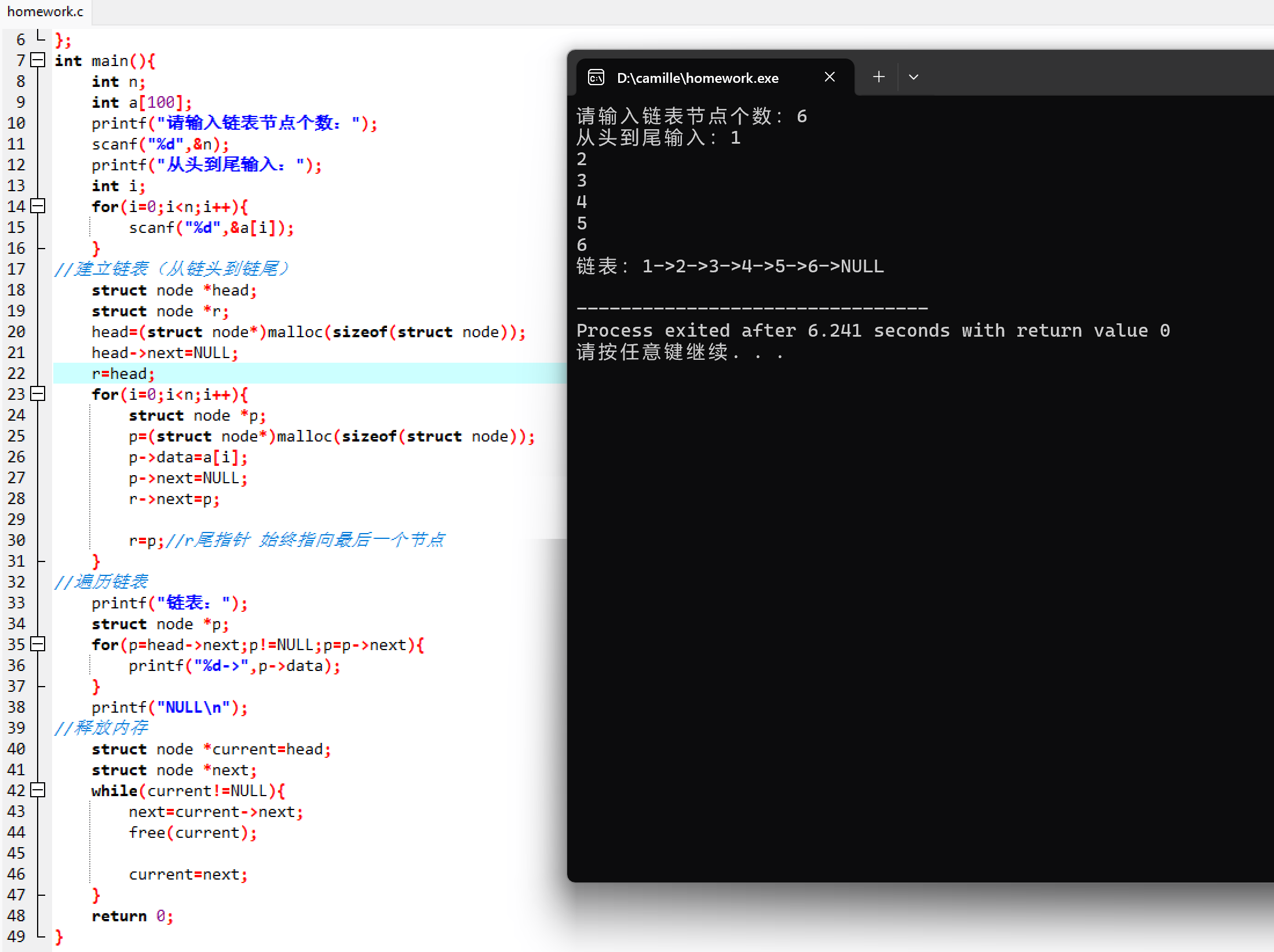Collapse the main function fold at line 7
The image size is (1274, 952).
pyautogui.click(x=38, y=60)
